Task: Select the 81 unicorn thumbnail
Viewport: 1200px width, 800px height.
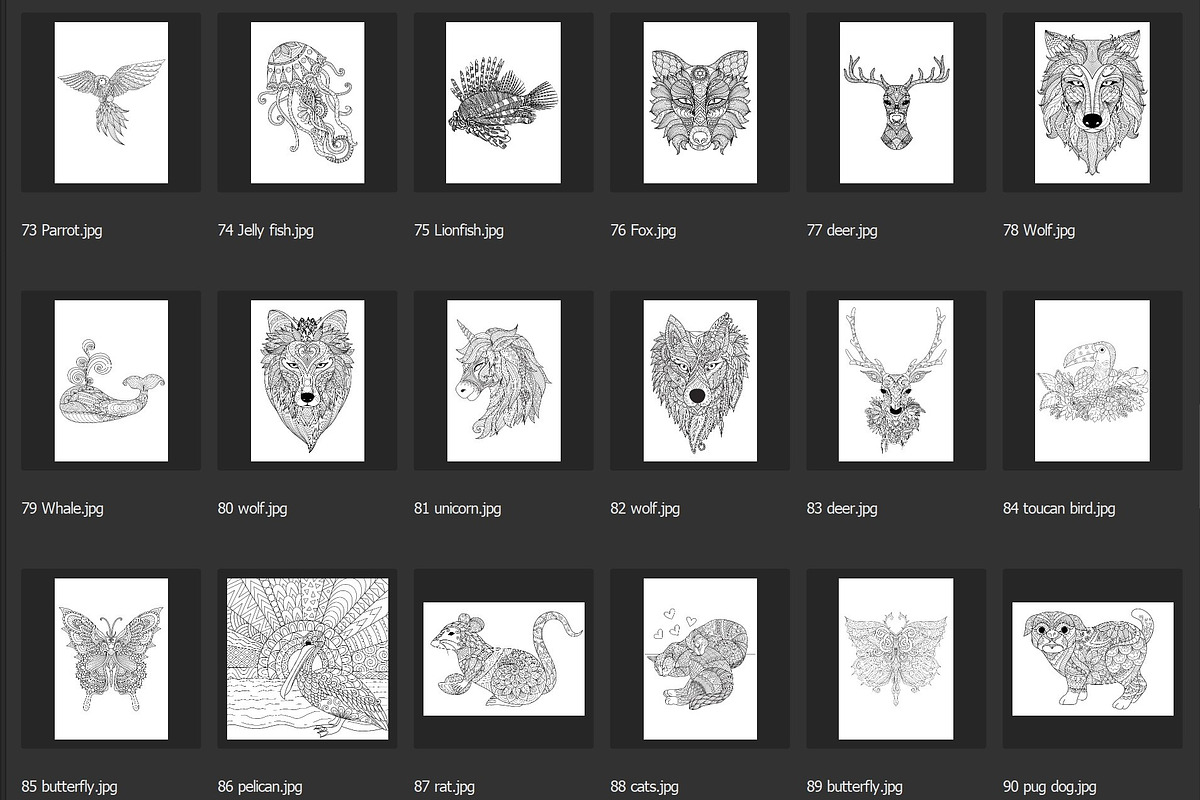Action: point(504,381)
